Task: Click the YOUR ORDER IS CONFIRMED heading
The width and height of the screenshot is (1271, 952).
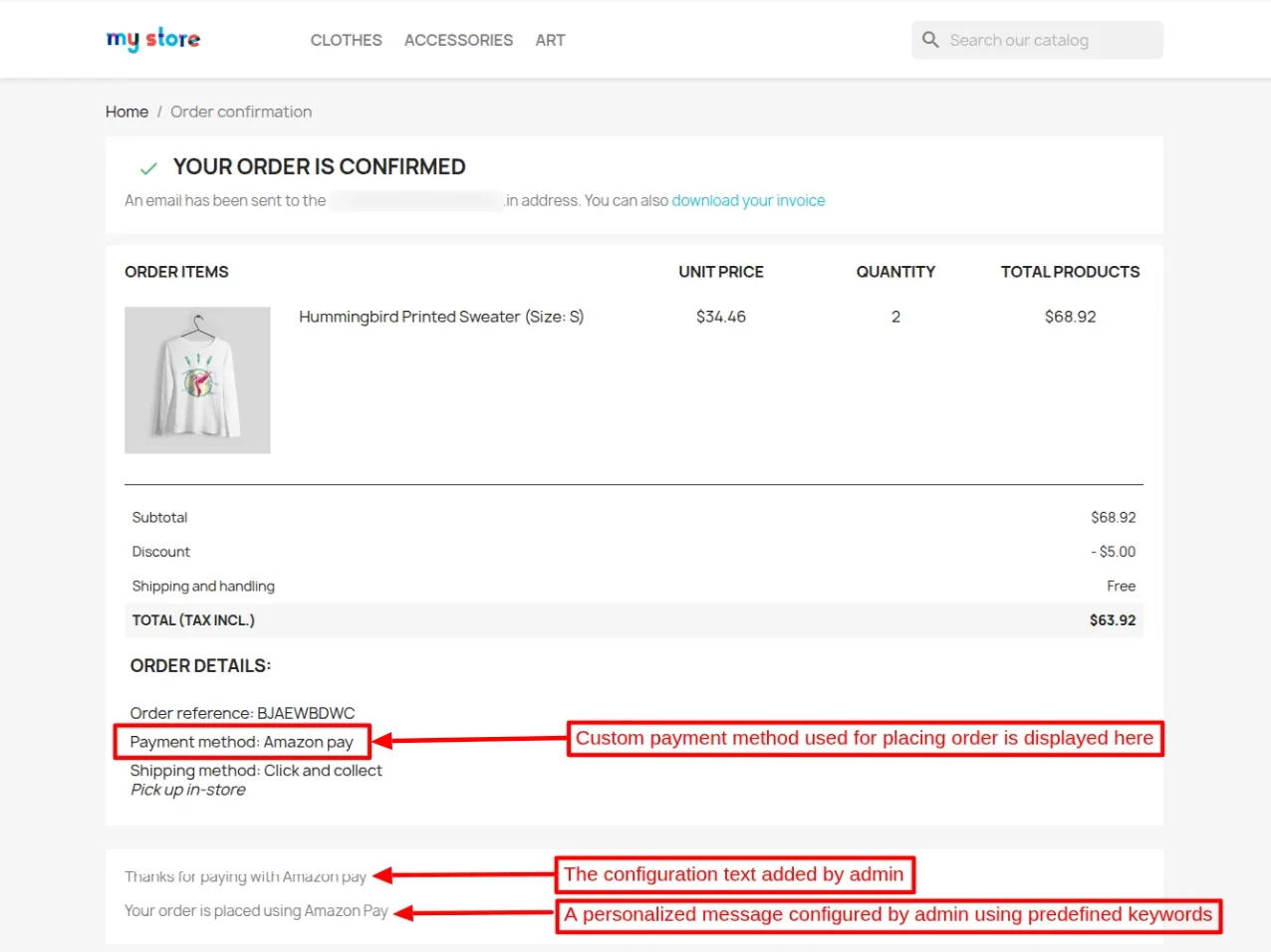Action: (319, 166)
